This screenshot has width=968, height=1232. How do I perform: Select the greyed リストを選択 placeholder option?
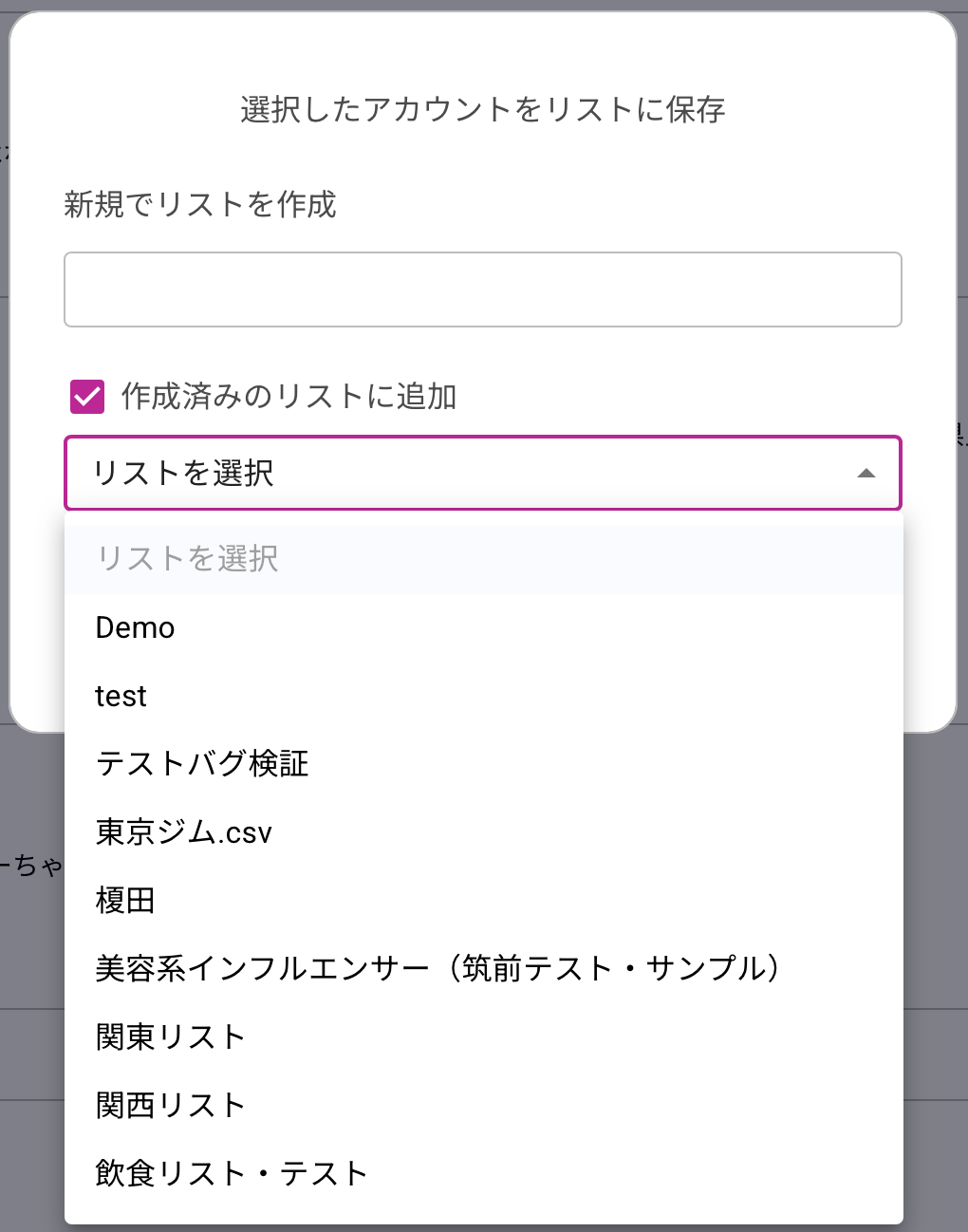point(188,559)
